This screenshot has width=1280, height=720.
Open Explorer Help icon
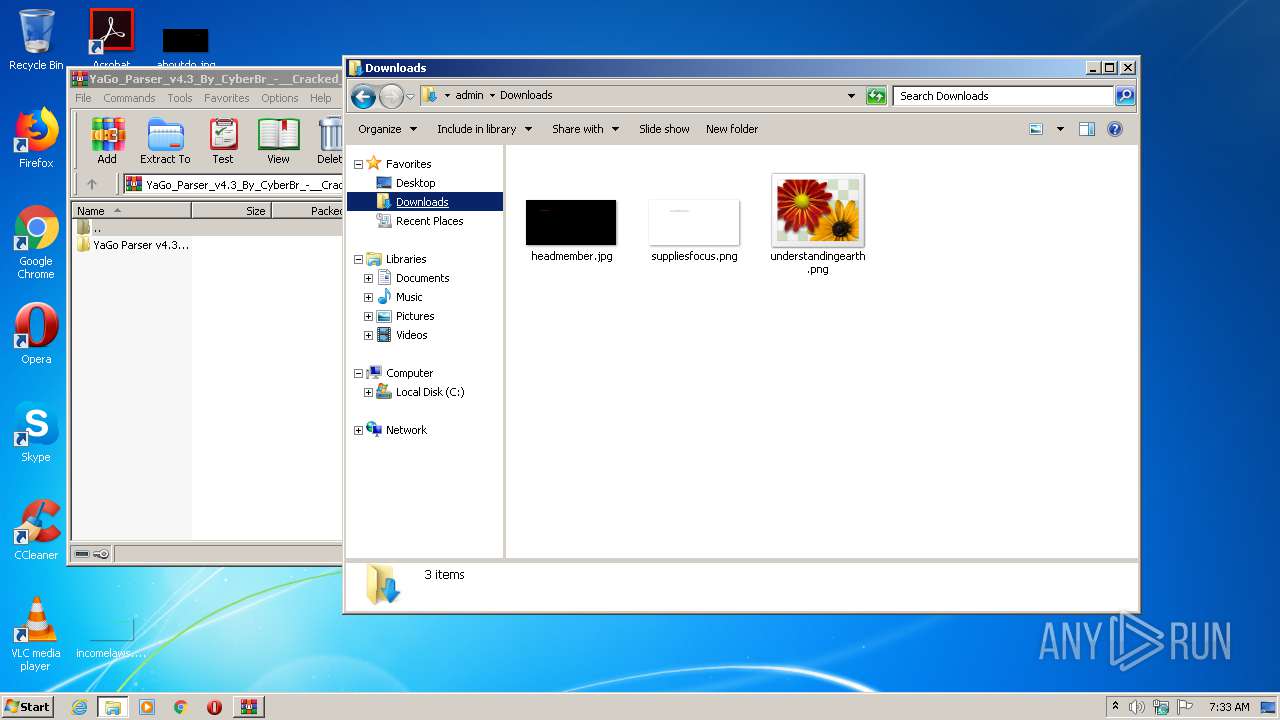pos(1115,129)
